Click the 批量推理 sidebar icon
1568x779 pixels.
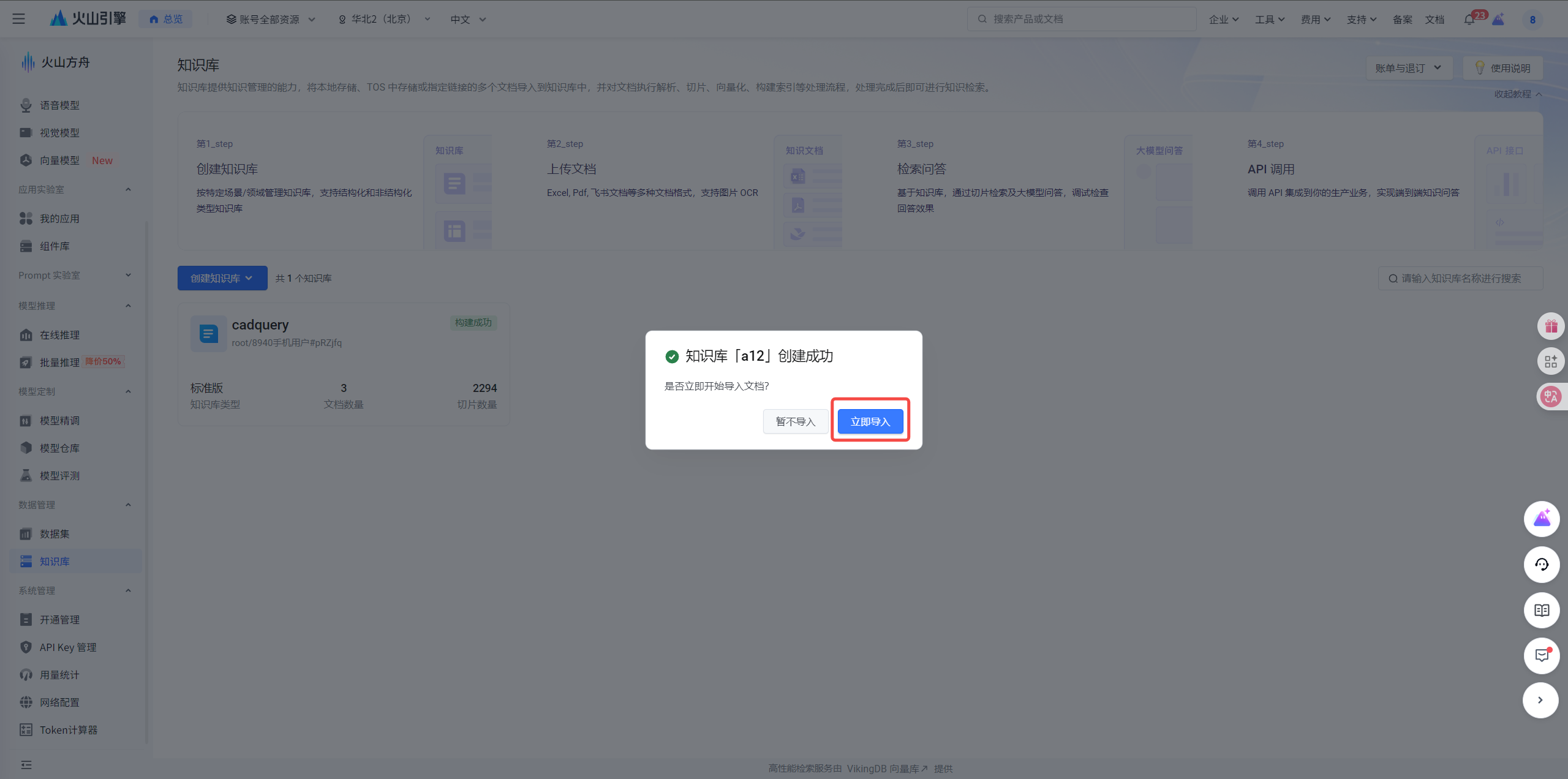[26, 362]
